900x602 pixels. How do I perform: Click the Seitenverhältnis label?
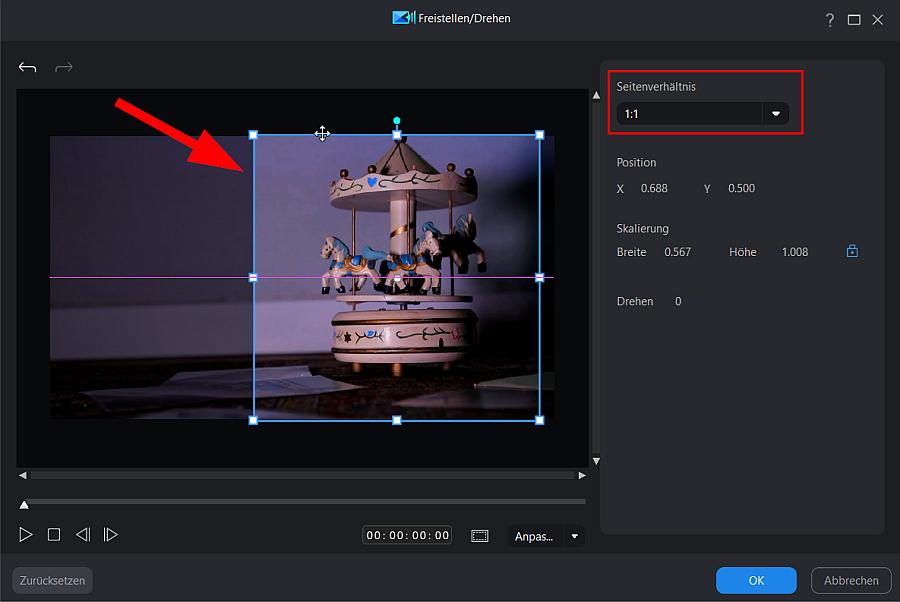pyautogui.click(x=656, y=87)
